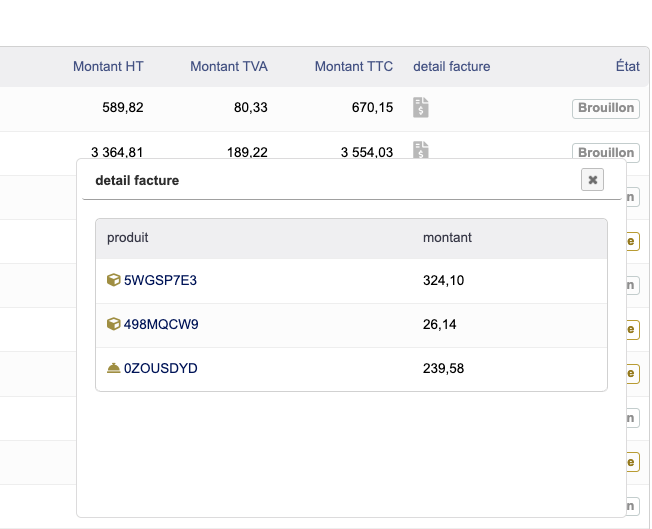Open service link 0ZOUSDYD

pyautogui.click(x=161, y=368)
